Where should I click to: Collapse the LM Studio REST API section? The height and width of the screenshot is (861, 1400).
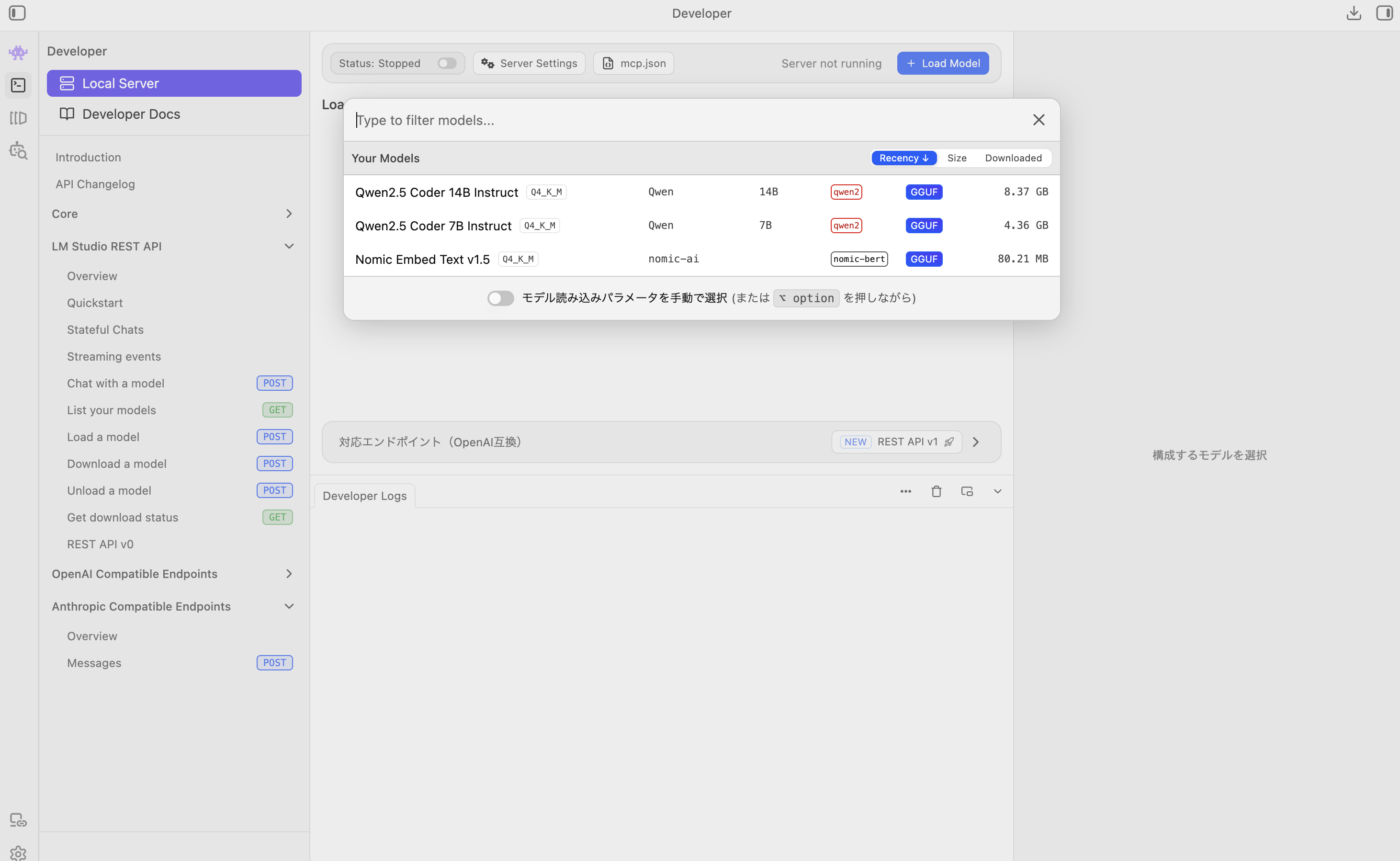click(x=289, y=247)
